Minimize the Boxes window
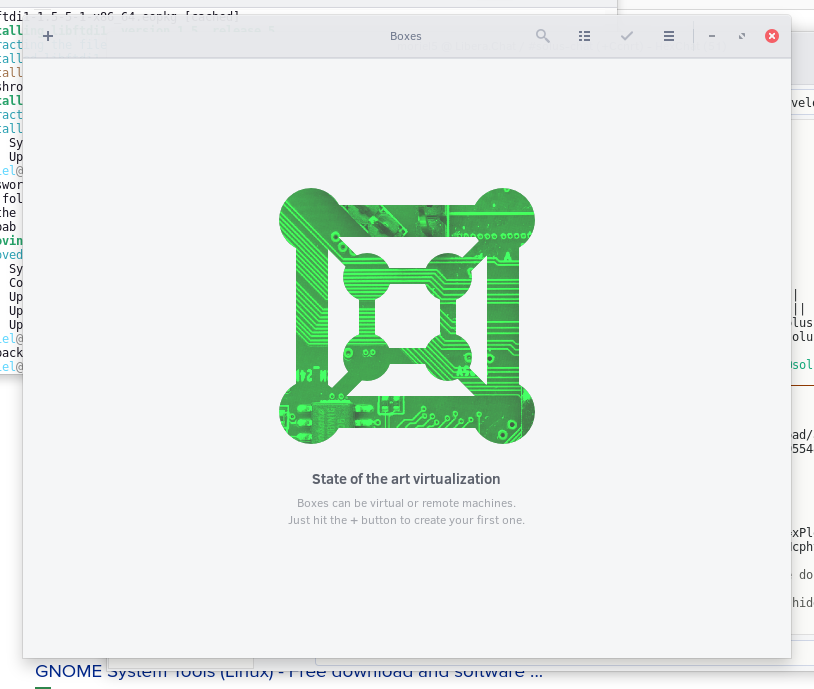The width and height of the screenshot is (814, 689). click(712, 36)
